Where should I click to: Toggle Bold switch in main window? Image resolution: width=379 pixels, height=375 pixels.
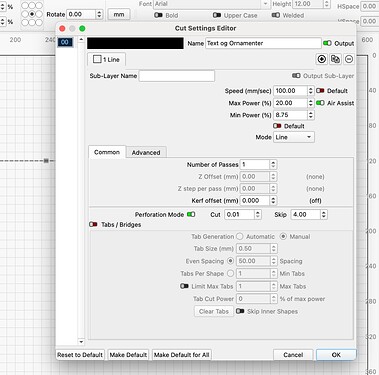click(x=158, y=15)
